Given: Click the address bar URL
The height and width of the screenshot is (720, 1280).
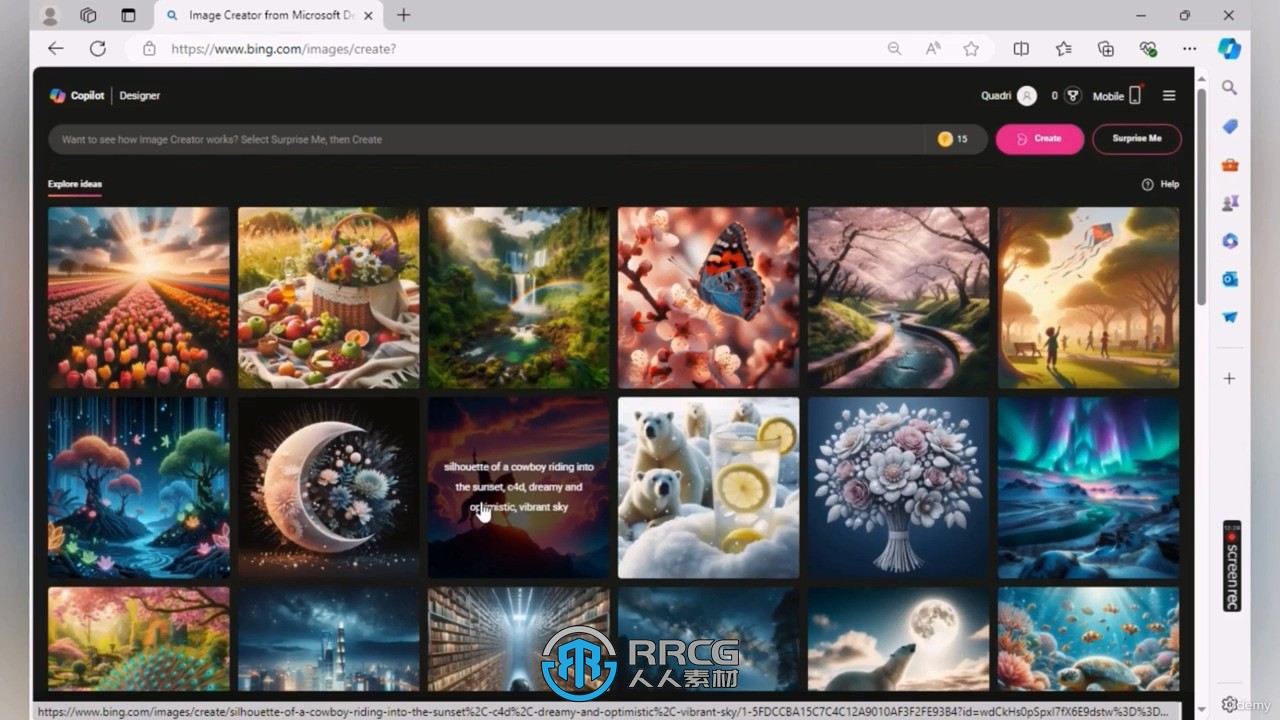Looking at the screenshot, I should tap(283, 48).
